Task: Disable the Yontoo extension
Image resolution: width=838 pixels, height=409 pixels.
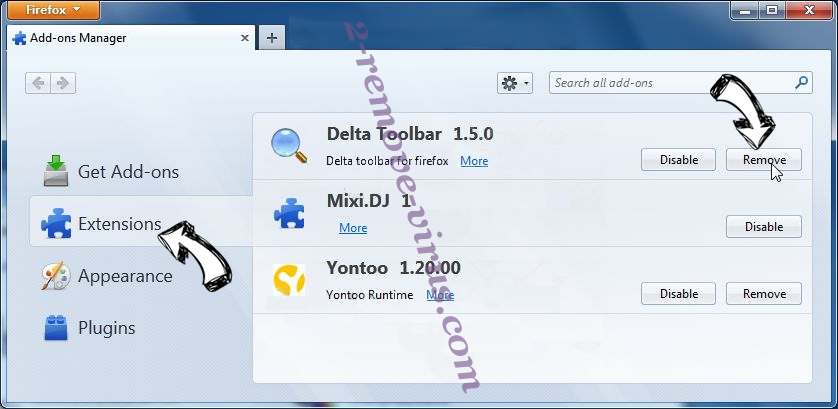Action: tap(678, 294)
